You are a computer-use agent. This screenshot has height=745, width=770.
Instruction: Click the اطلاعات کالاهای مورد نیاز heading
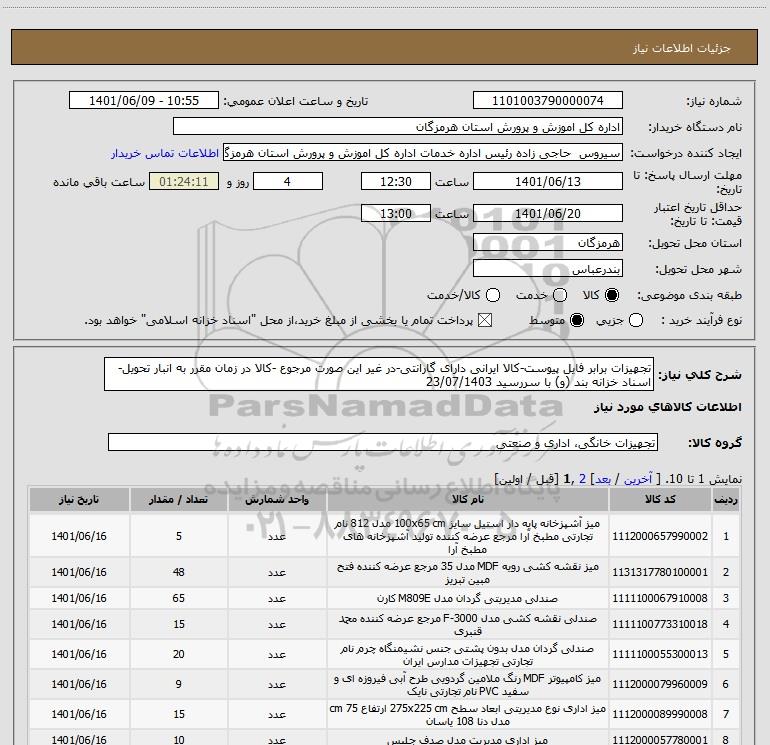coord(668,407)
